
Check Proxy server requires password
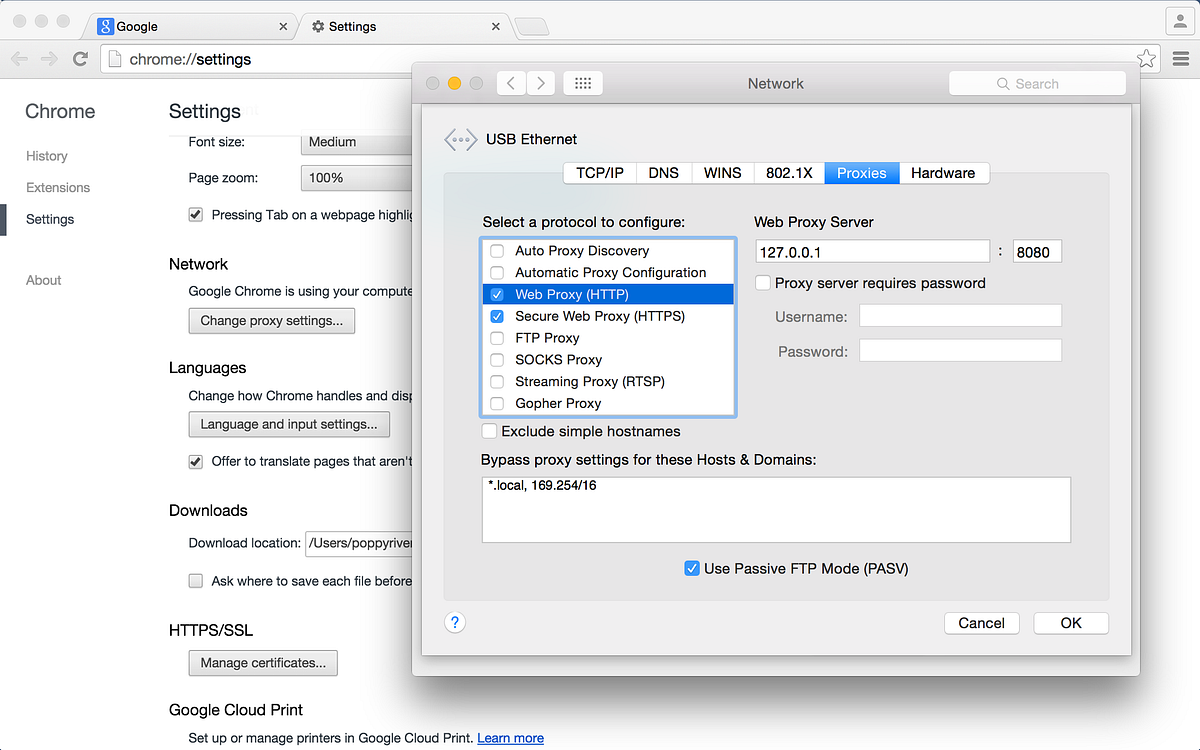click(763, 283)
